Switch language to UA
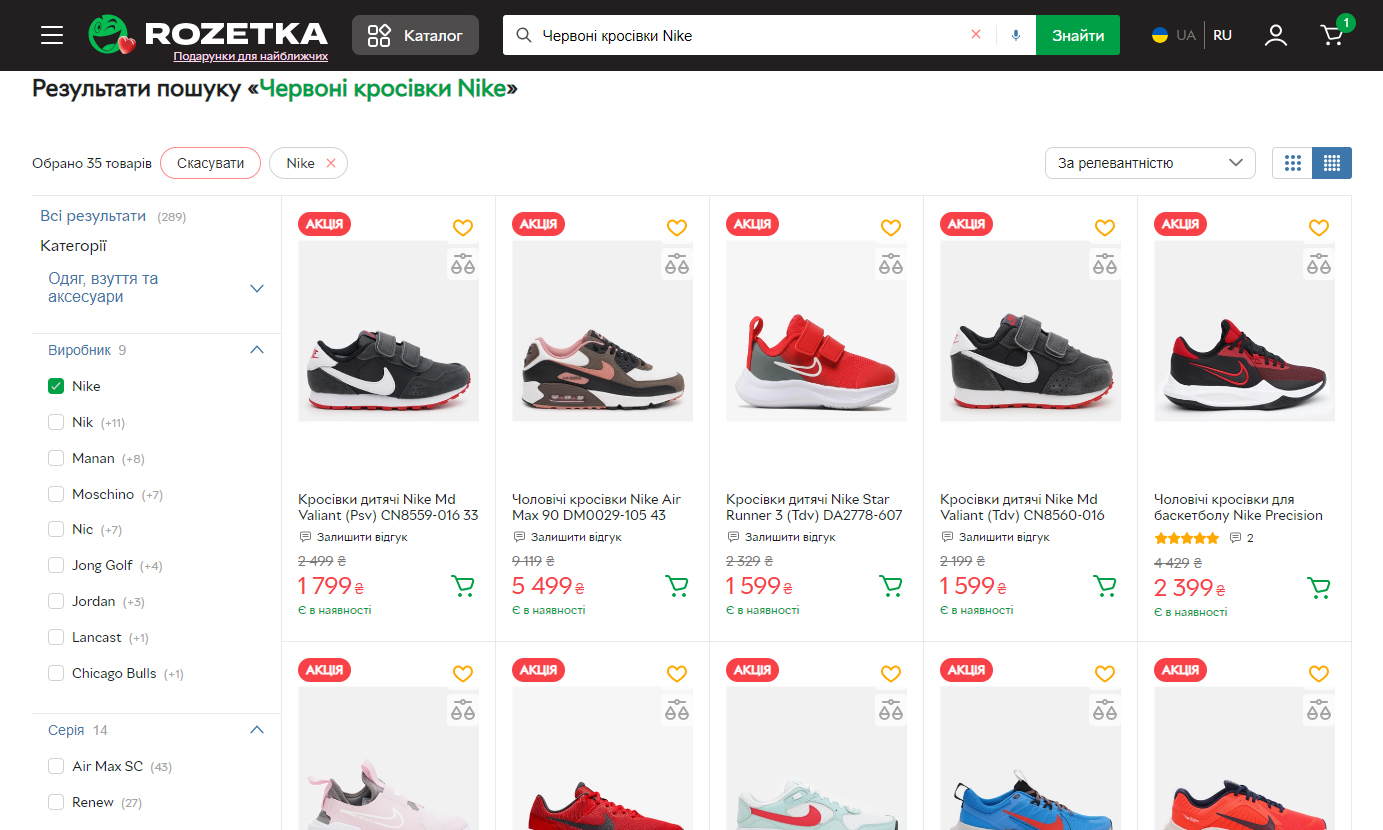 coord(1174,35)
